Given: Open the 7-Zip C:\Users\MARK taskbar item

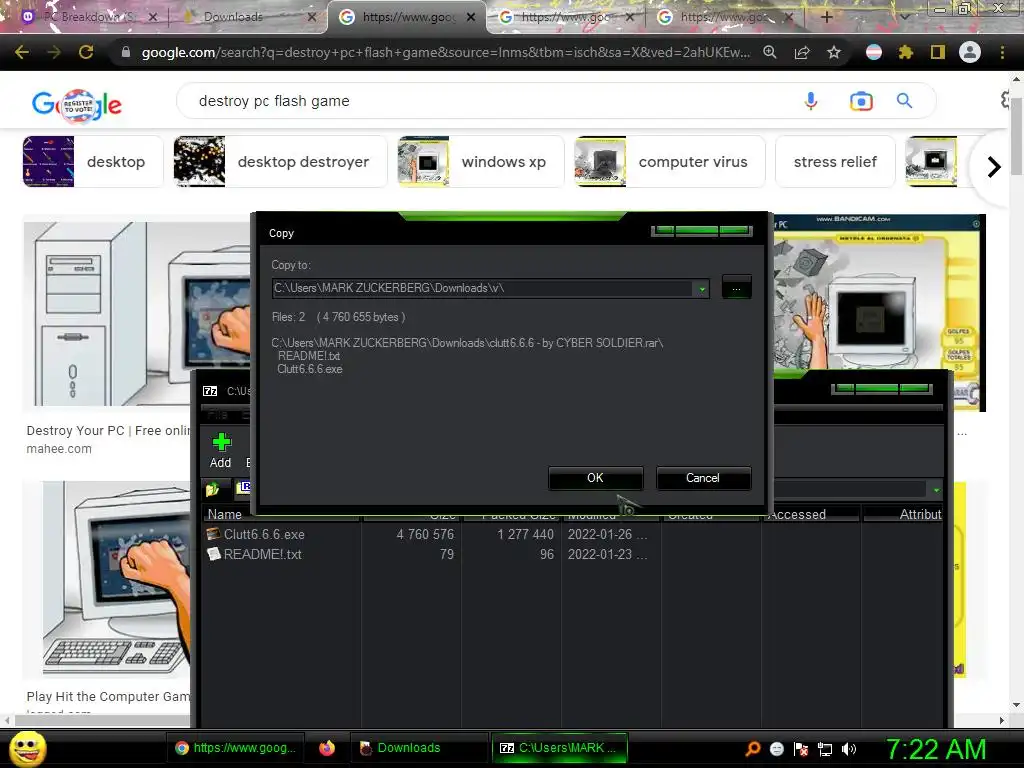Looking at the screenshot, I should (x=559, y=748).
